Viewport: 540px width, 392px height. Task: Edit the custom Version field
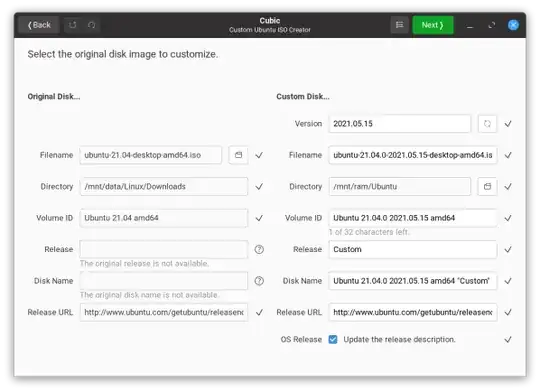[x=399, y=124]
